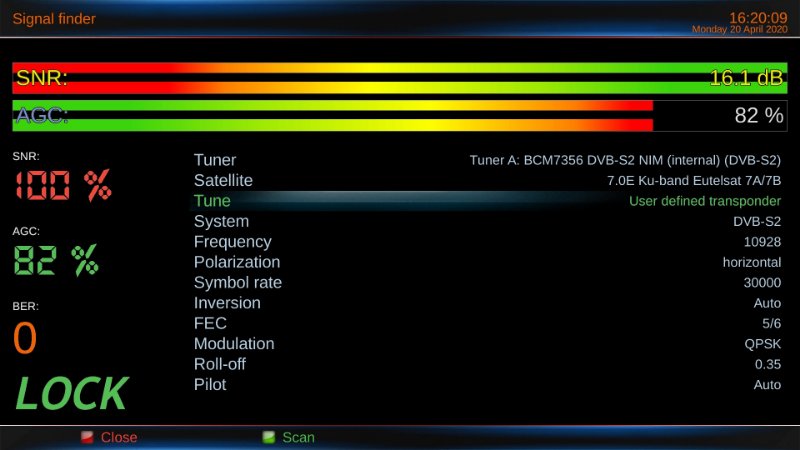Select the Symbol rate row
This screenshot has width=800, height=450.
coord(487,283)
